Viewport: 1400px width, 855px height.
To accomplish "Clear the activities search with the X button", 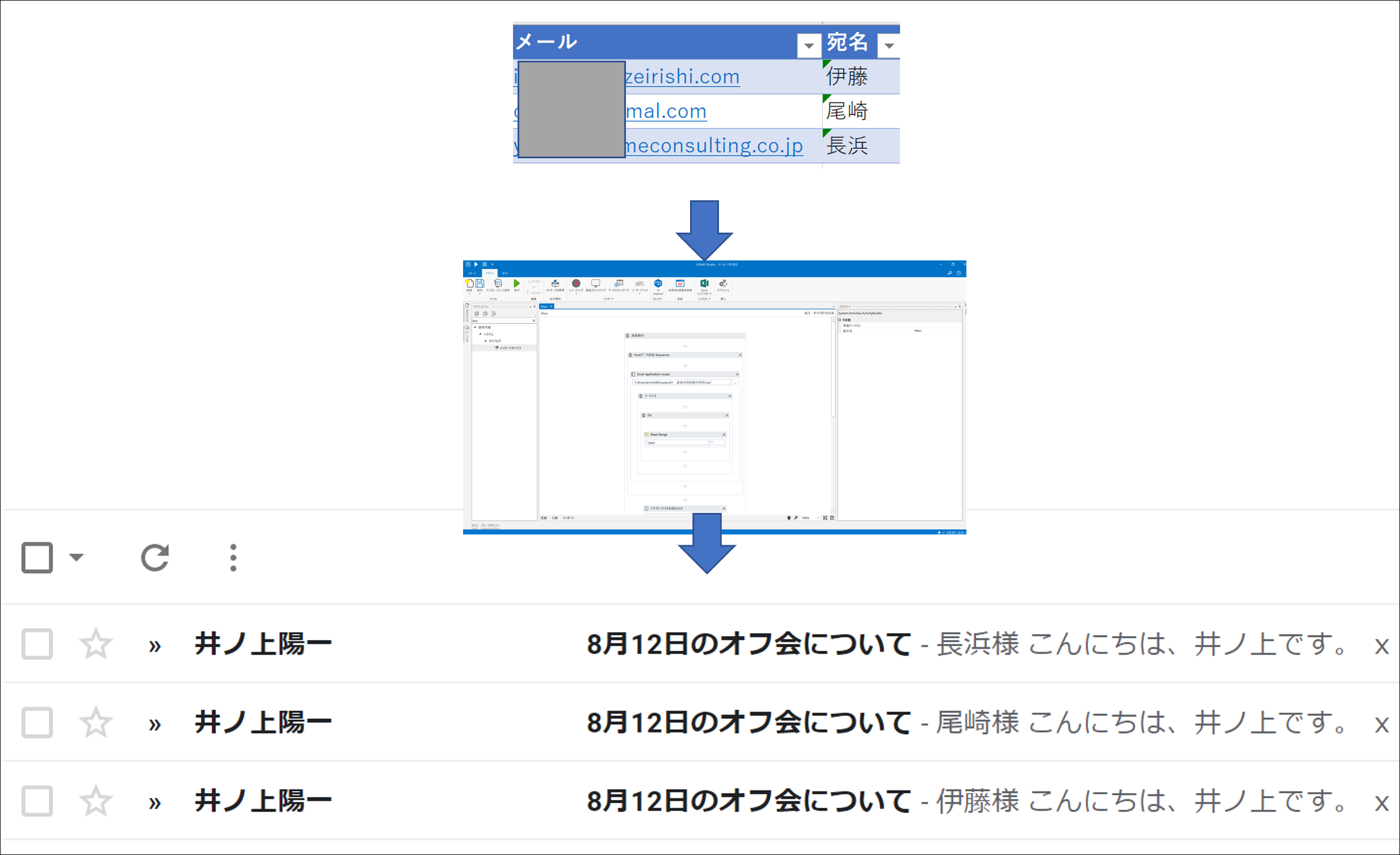I will tap(534, 321).
